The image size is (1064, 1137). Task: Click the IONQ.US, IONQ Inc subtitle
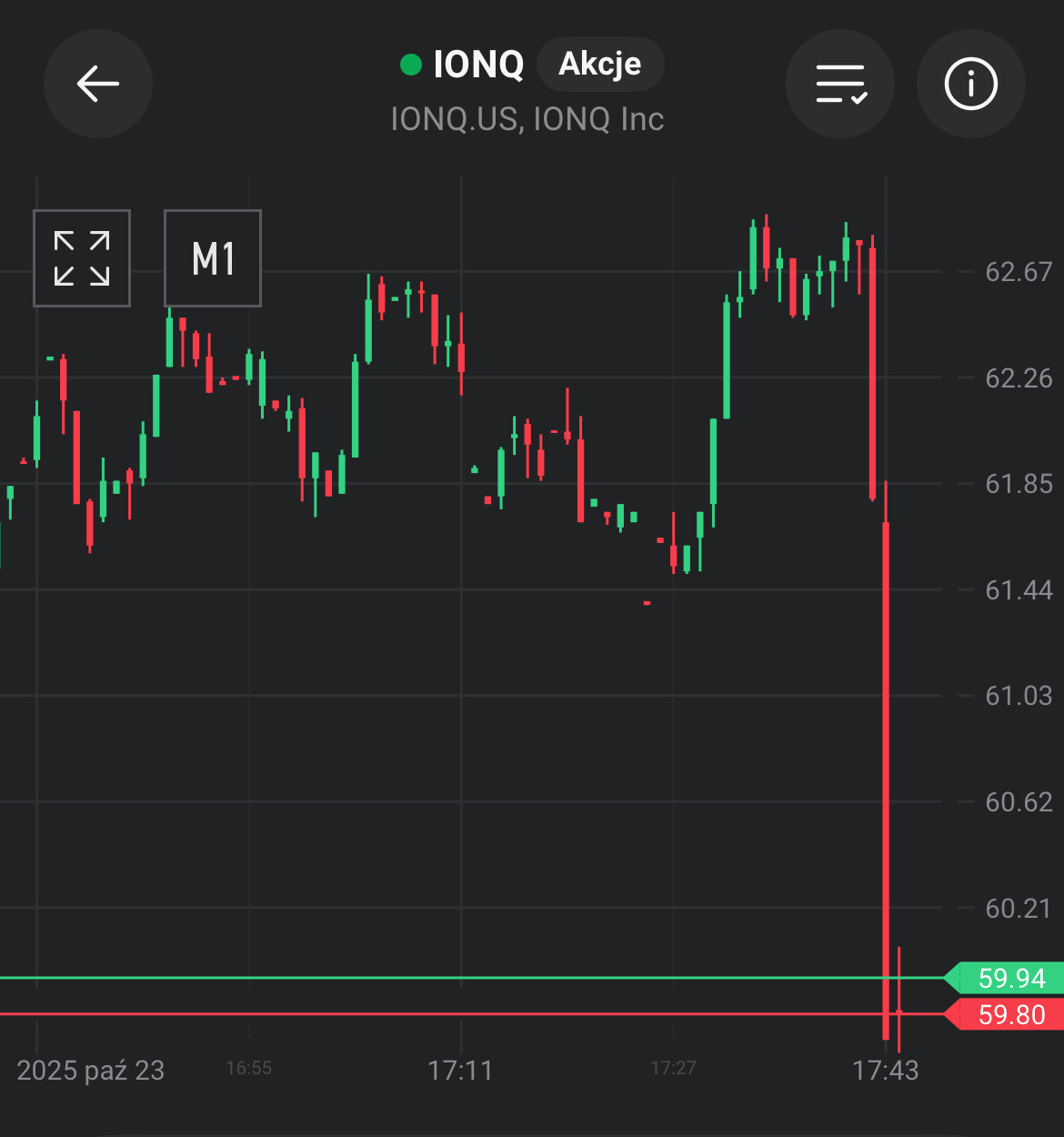click(527, 119)
